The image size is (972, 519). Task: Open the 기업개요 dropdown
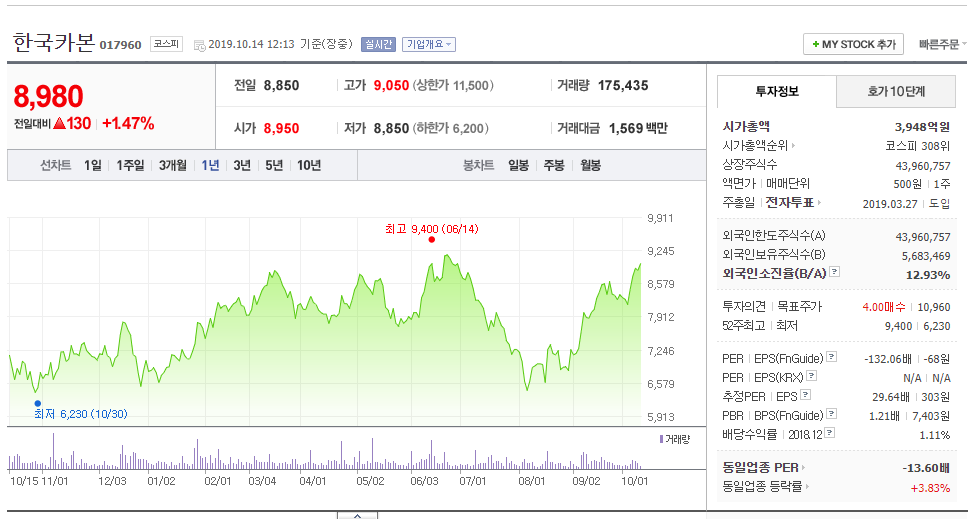click(428, 44)
